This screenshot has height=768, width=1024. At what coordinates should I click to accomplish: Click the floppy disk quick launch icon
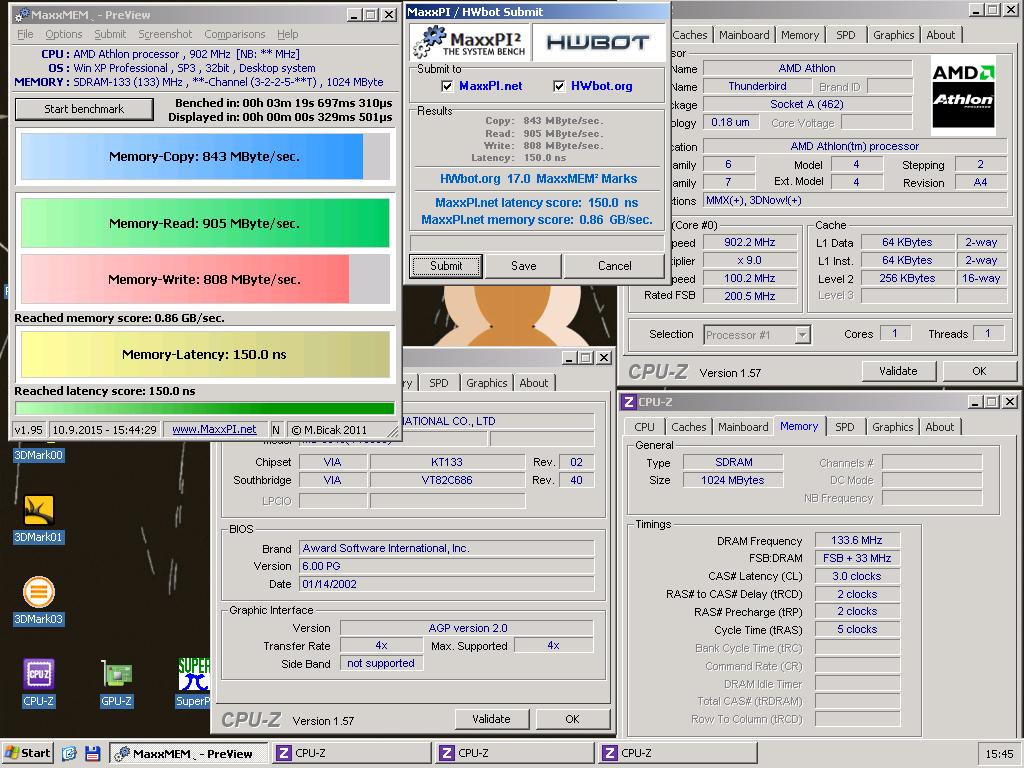pyautogui.click(x=92, y=754)
